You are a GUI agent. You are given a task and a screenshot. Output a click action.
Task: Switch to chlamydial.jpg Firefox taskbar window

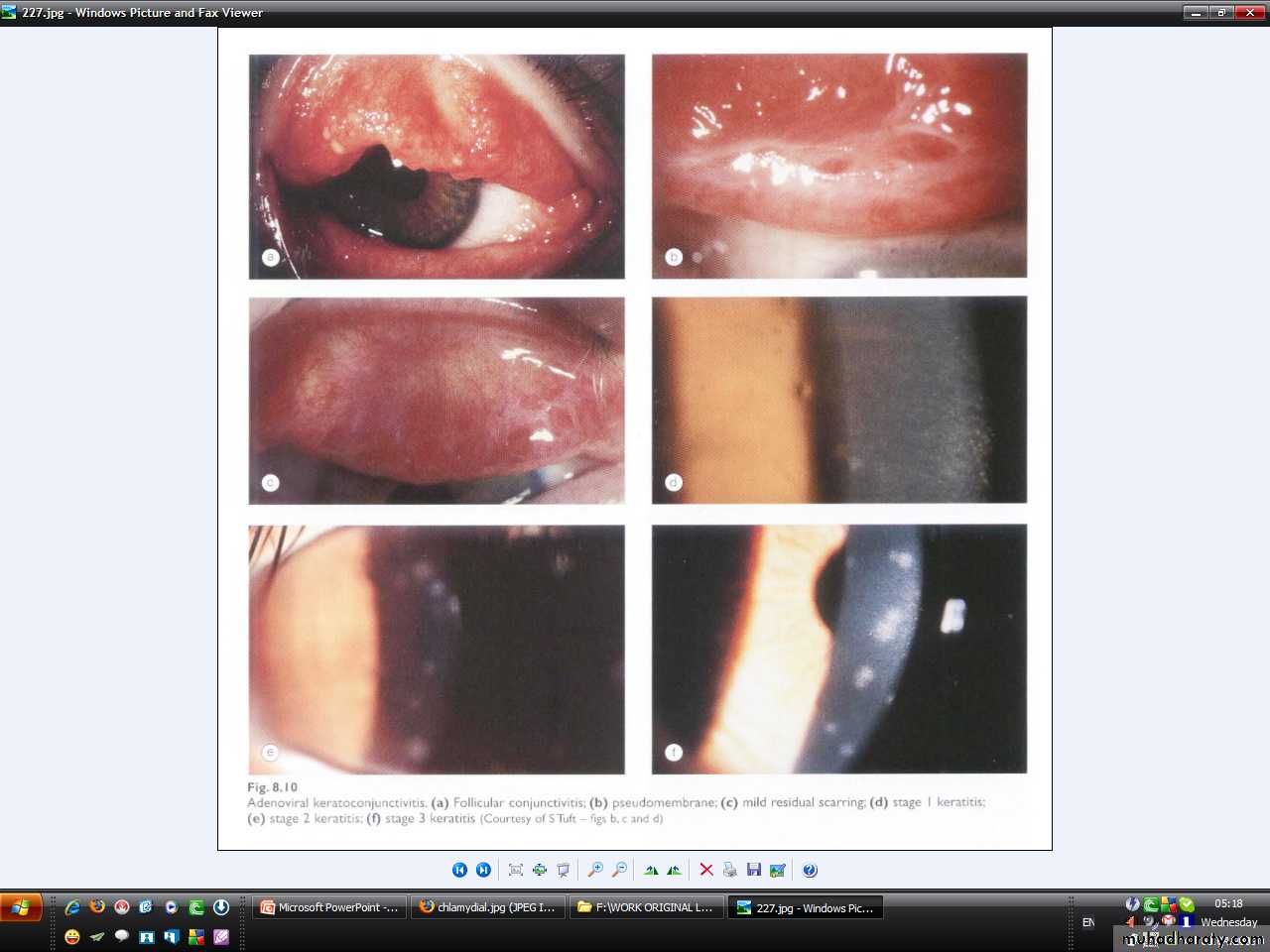tap(488, 907)
